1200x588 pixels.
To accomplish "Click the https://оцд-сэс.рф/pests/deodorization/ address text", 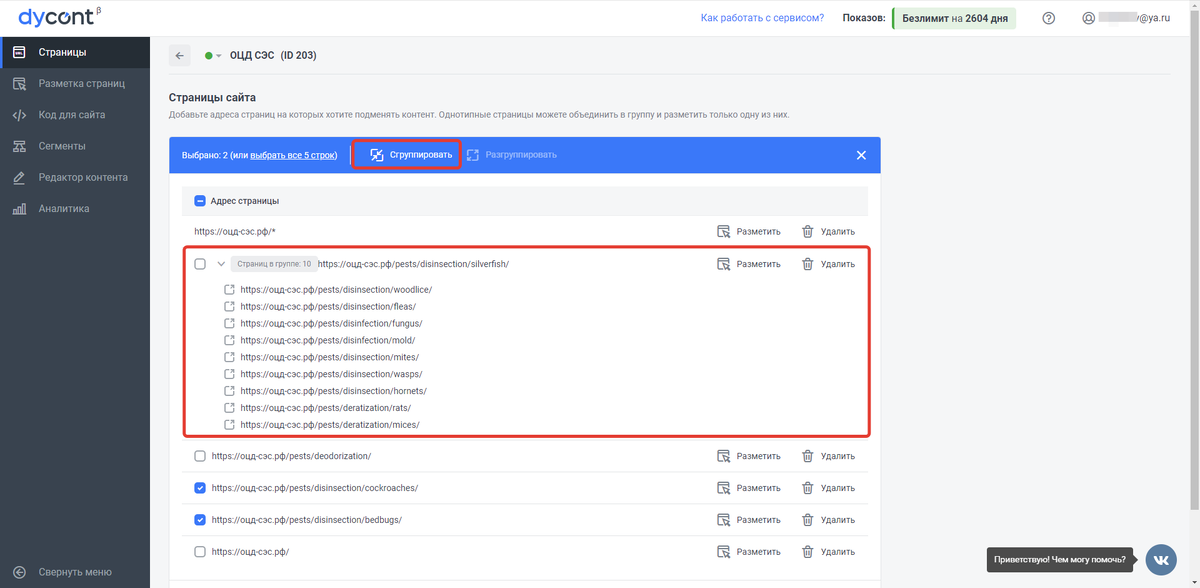I will (x=291, y=456).
